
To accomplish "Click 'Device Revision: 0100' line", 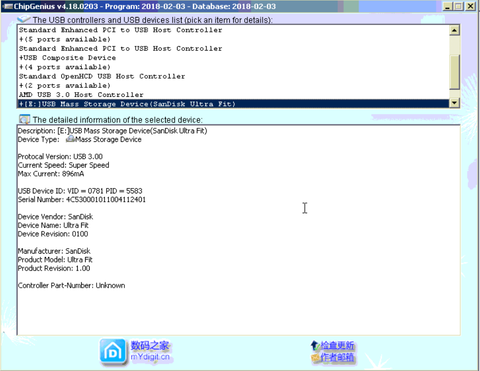I will [53, 234].
